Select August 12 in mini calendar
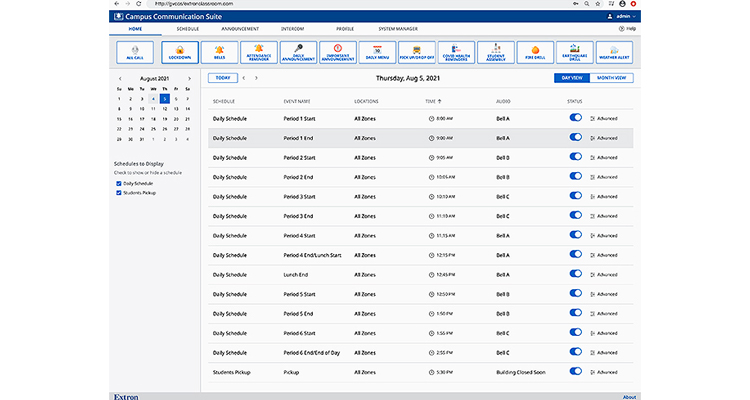Screen dimensions: 750x400 click(165, 109)
